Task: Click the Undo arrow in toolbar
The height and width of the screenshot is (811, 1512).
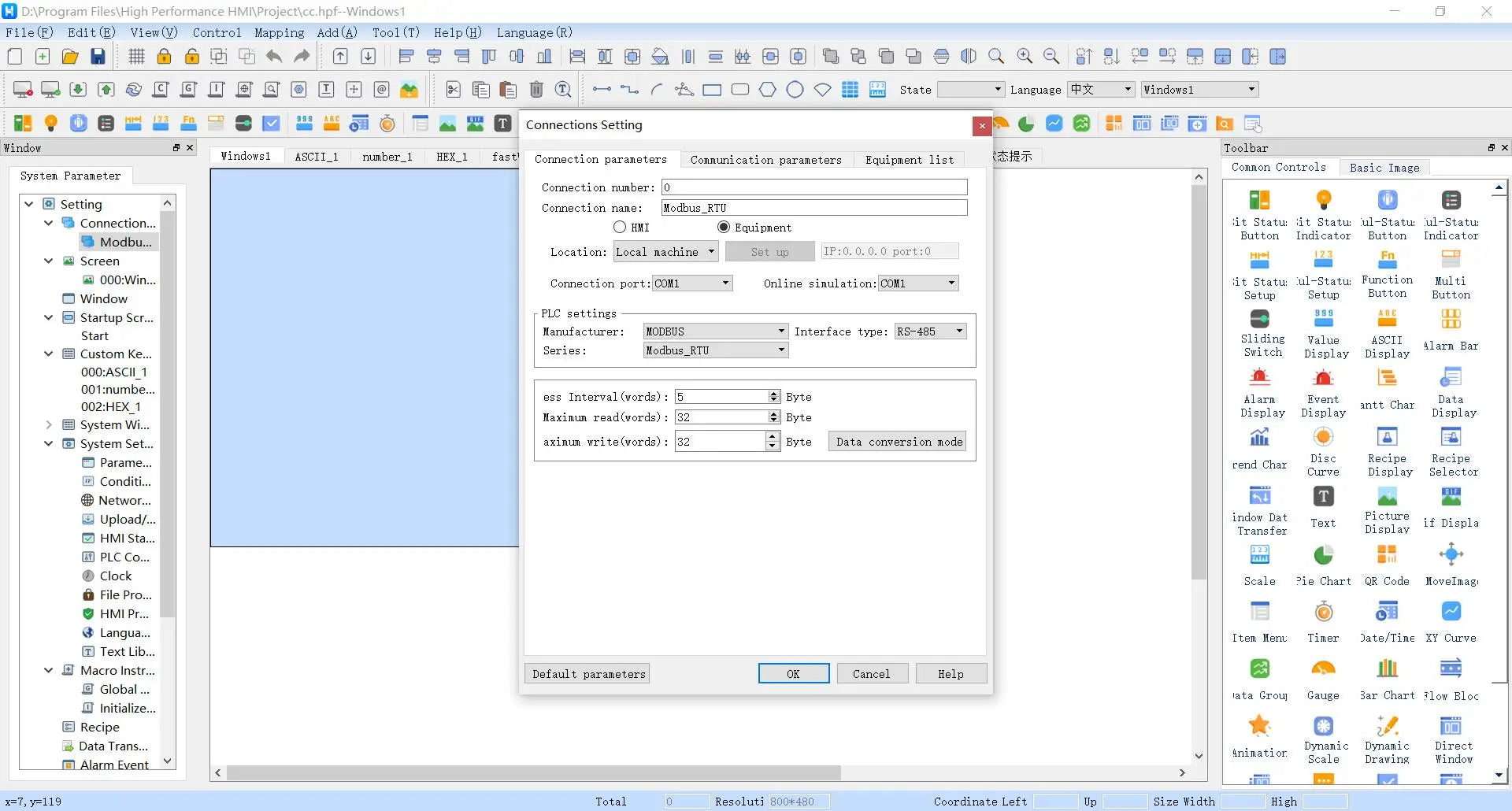Action: [x=274, y=57]
